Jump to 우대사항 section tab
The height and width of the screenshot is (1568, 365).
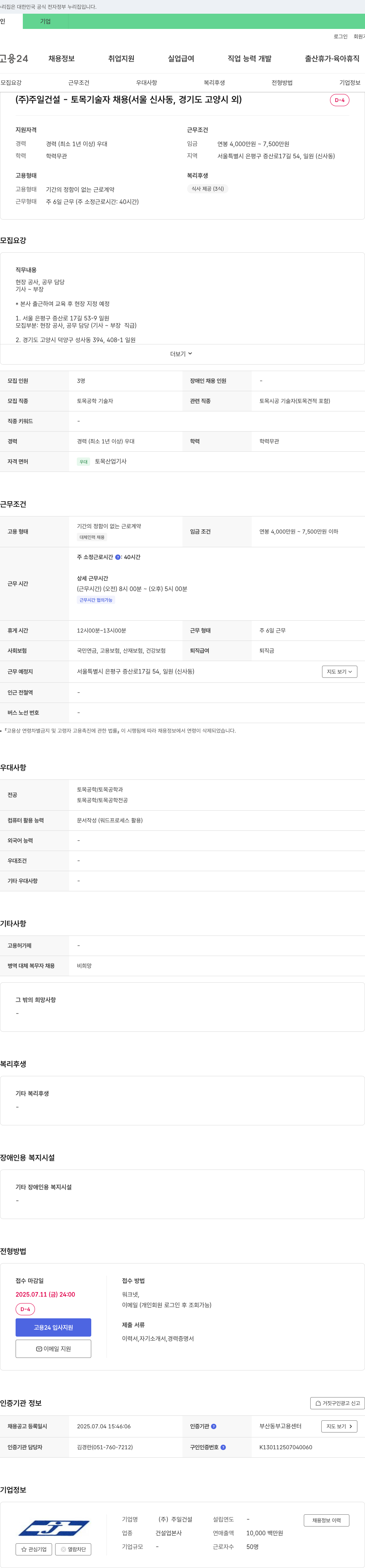147,83
